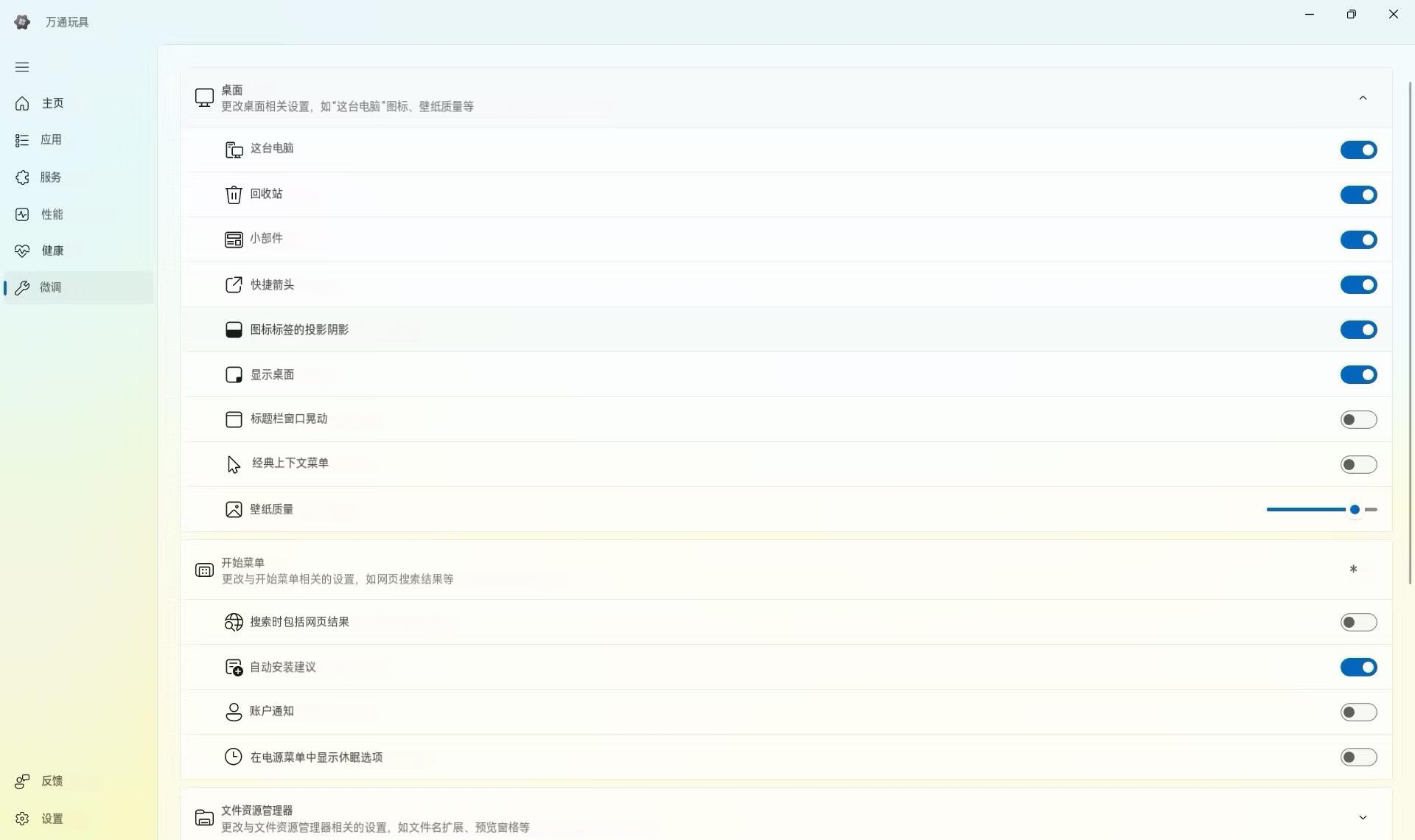
Task: Click the 壁纸质量 picture icon
Action: click(234, 510)
